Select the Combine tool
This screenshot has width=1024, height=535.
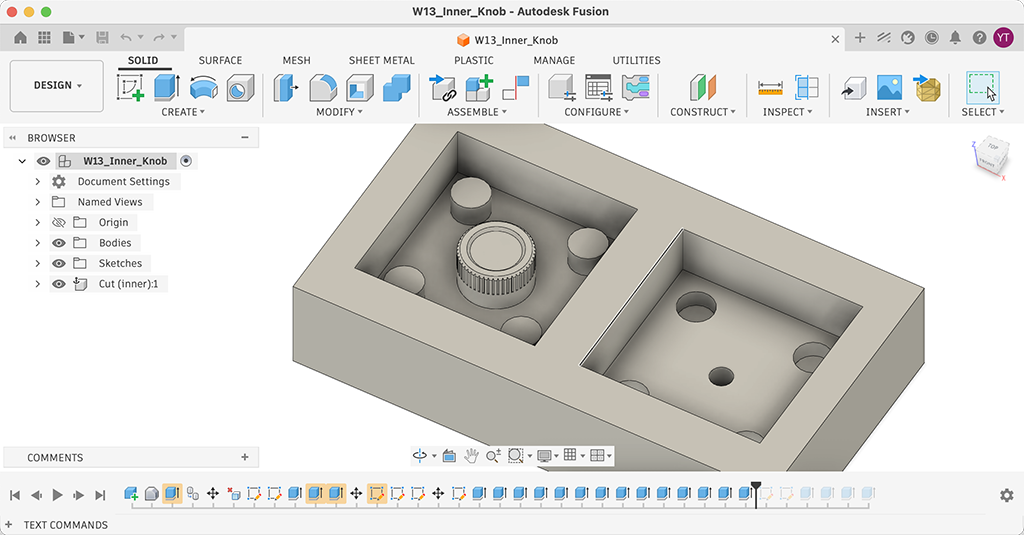(396, 88)
